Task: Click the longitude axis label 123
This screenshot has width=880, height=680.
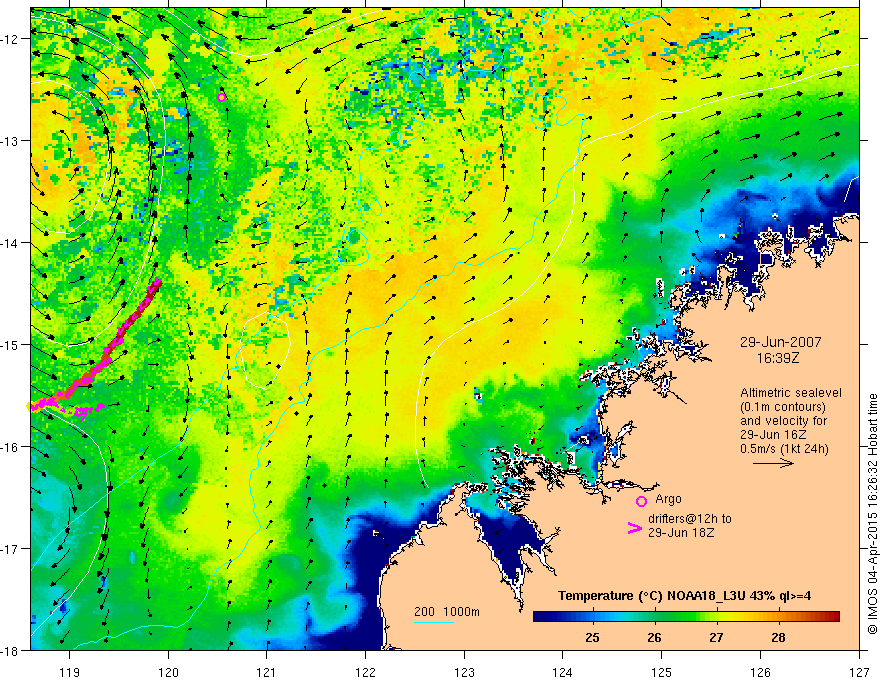Action: (x=464, y=672)
